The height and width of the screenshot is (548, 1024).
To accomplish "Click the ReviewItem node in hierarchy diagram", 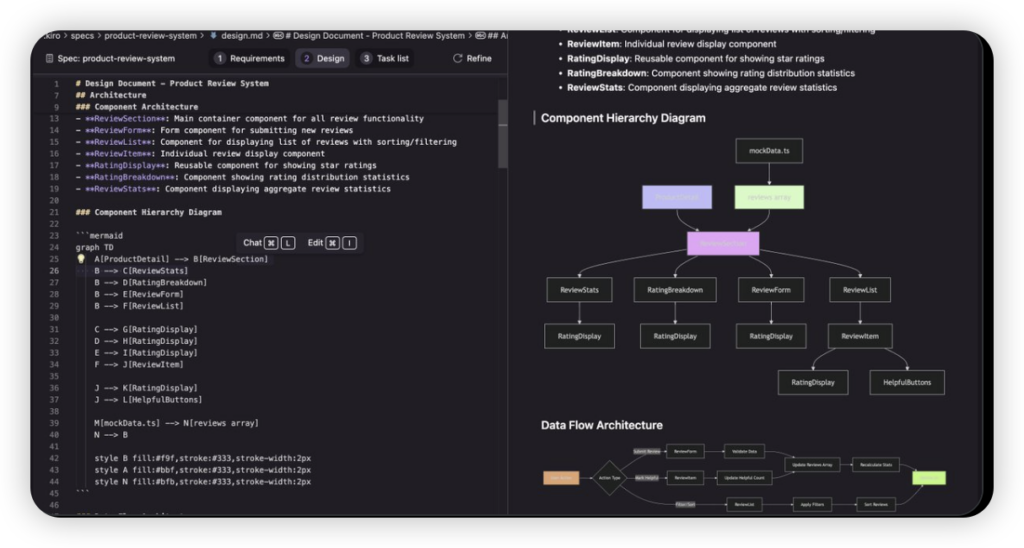I will [860, 336].
